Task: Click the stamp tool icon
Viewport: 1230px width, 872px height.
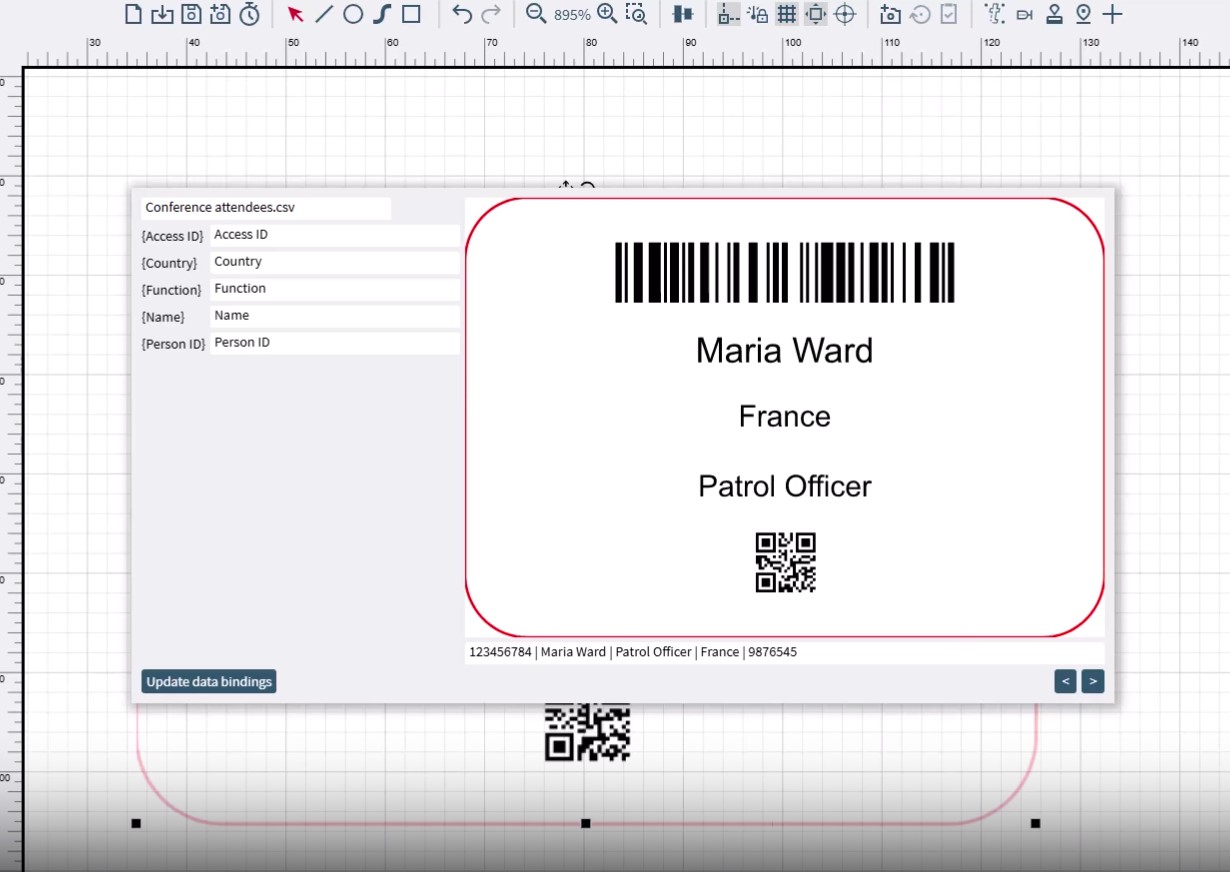Action: pyautogui.click(x=1054, y=14)
